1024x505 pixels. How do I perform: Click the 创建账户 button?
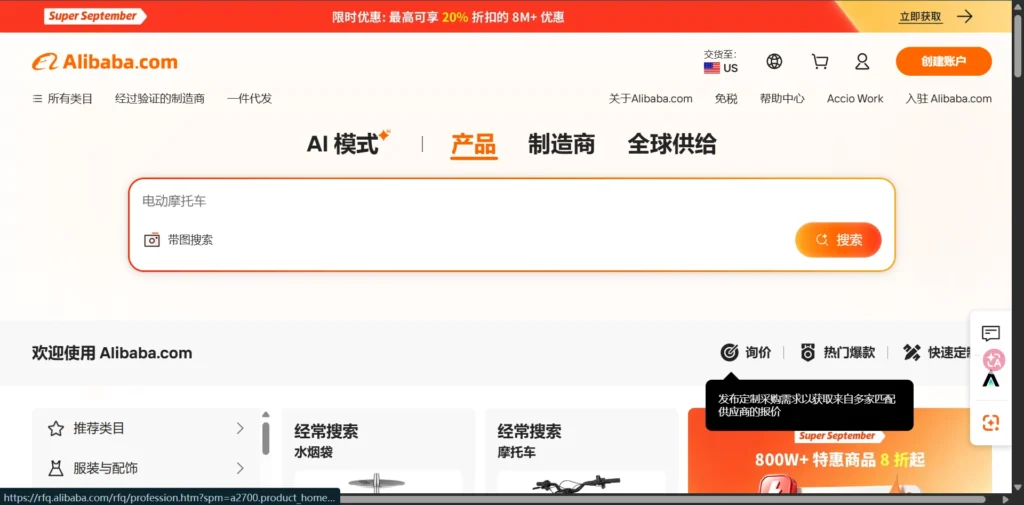(944, 61)
